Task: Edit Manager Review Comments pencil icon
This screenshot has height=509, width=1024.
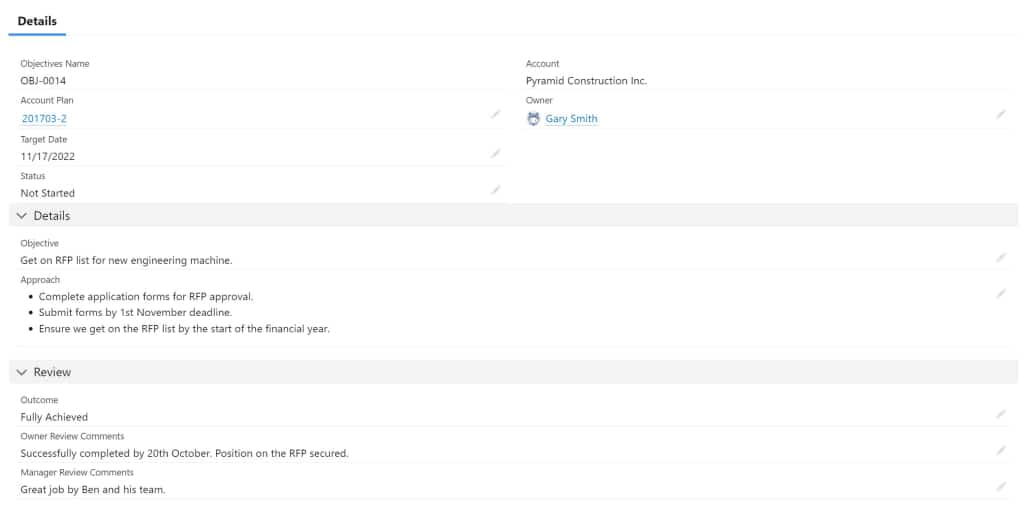Action: 1000,486
